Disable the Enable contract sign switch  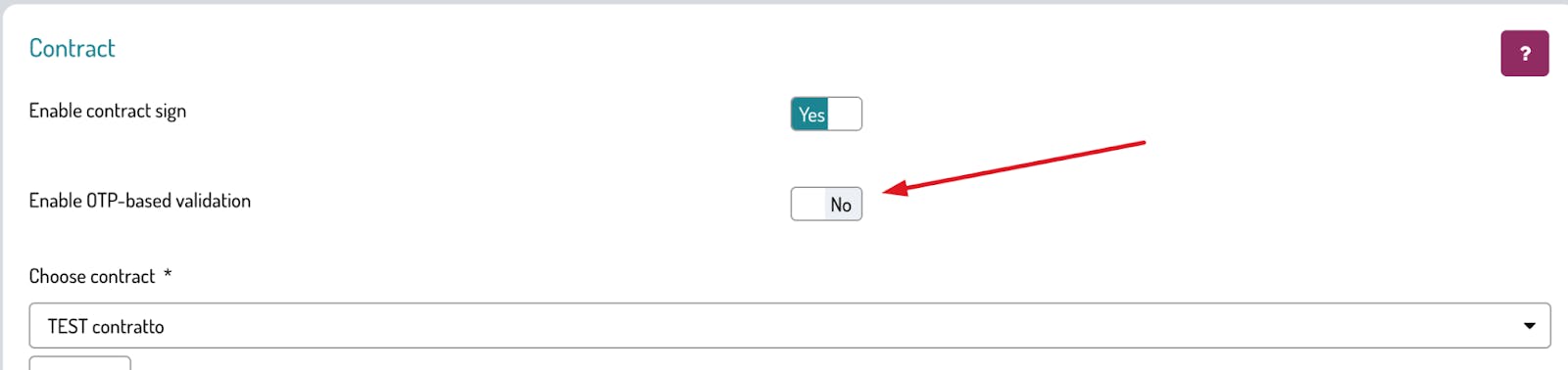click(826, 114)
